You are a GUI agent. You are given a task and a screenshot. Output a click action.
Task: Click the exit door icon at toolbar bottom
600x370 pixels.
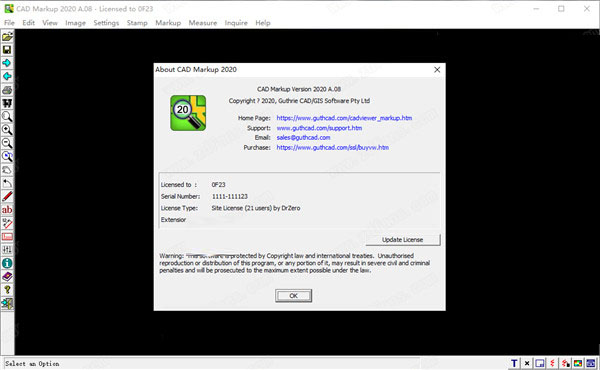tap(7, 303)
